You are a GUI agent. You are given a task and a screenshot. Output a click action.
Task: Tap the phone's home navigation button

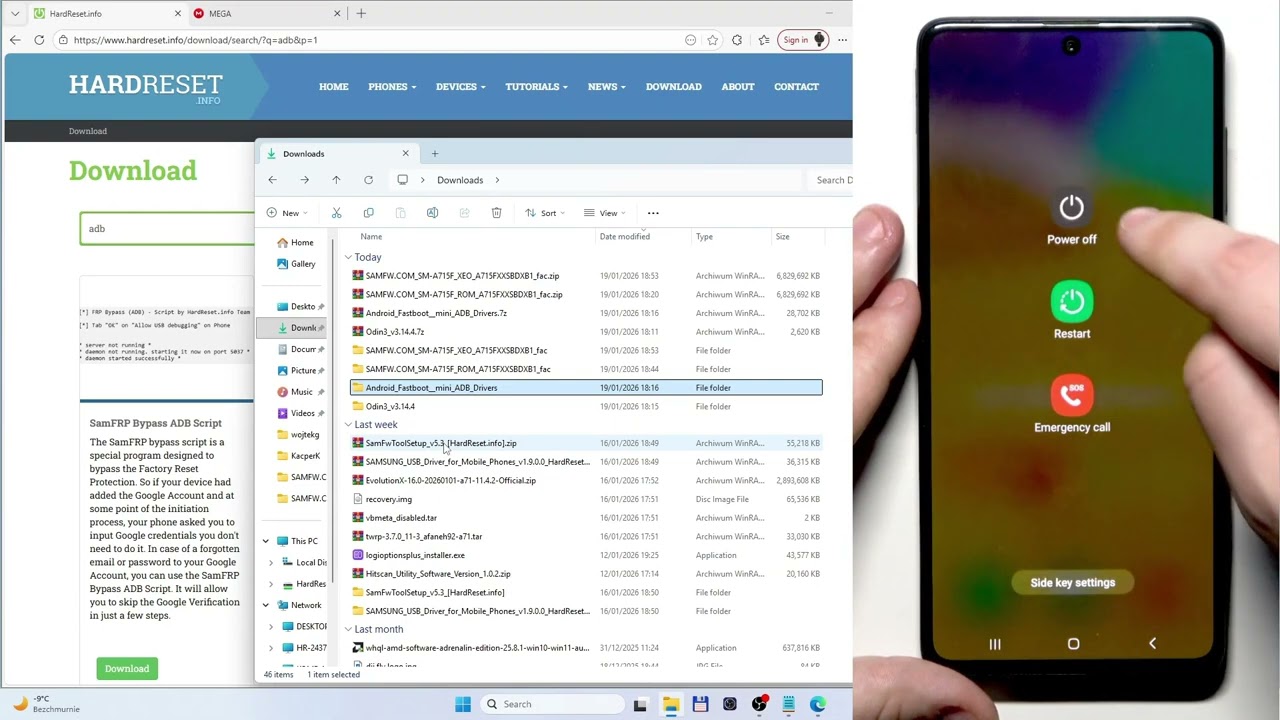1073,644
